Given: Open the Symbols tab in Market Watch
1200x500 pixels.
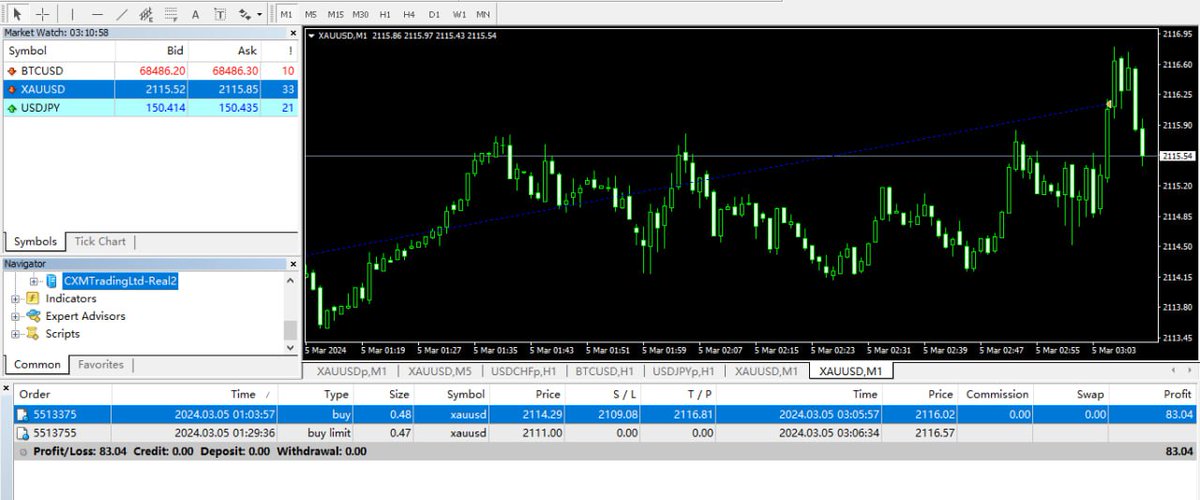Looking at the screenshot, I should pyautogui.click(x=35, y=241).
